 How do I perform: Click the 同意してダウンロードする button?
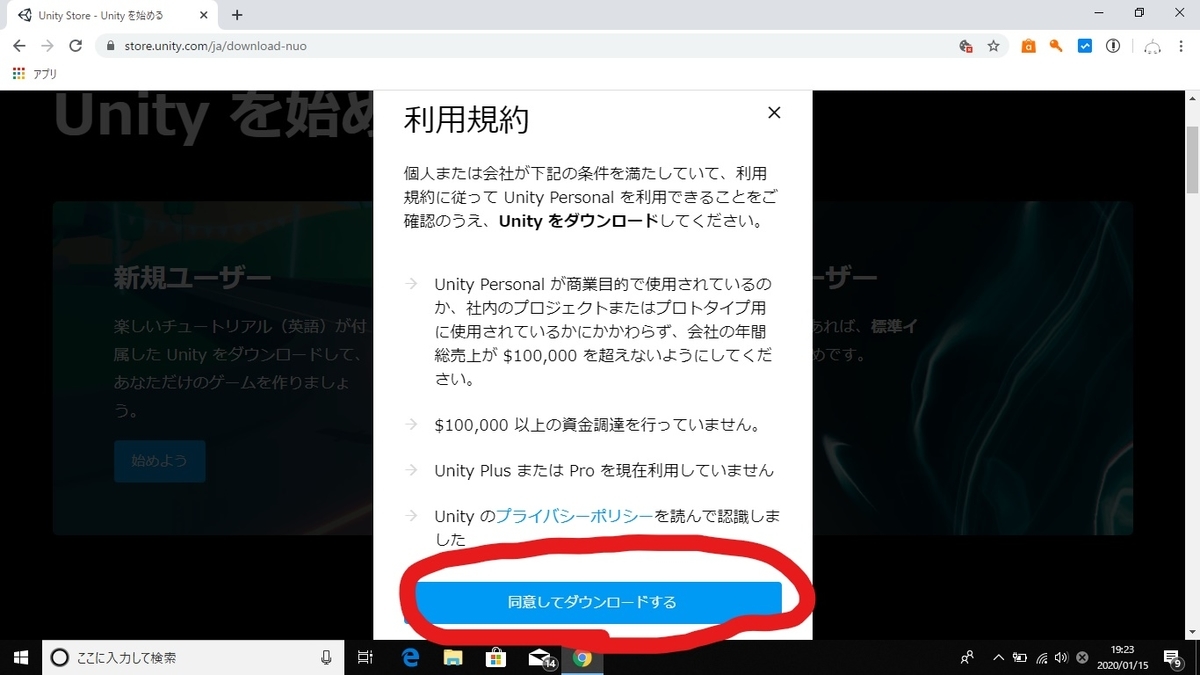(x=598, y=602)
